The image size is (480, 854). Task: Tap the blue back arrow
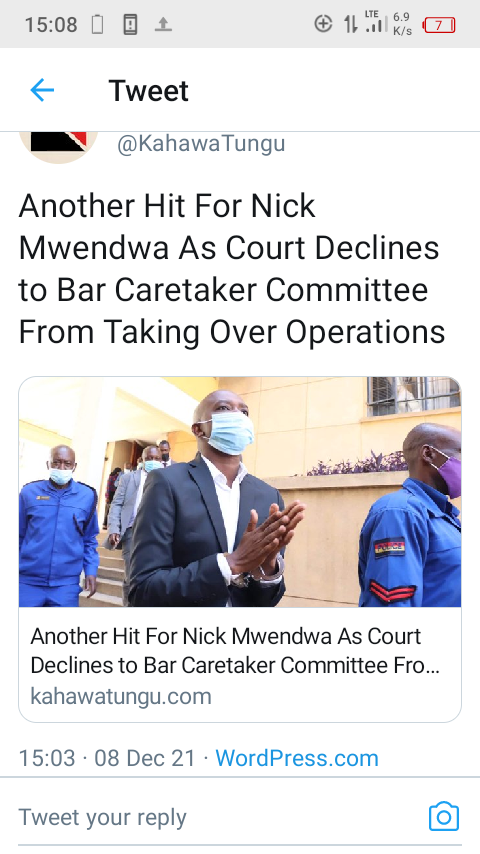42,90
